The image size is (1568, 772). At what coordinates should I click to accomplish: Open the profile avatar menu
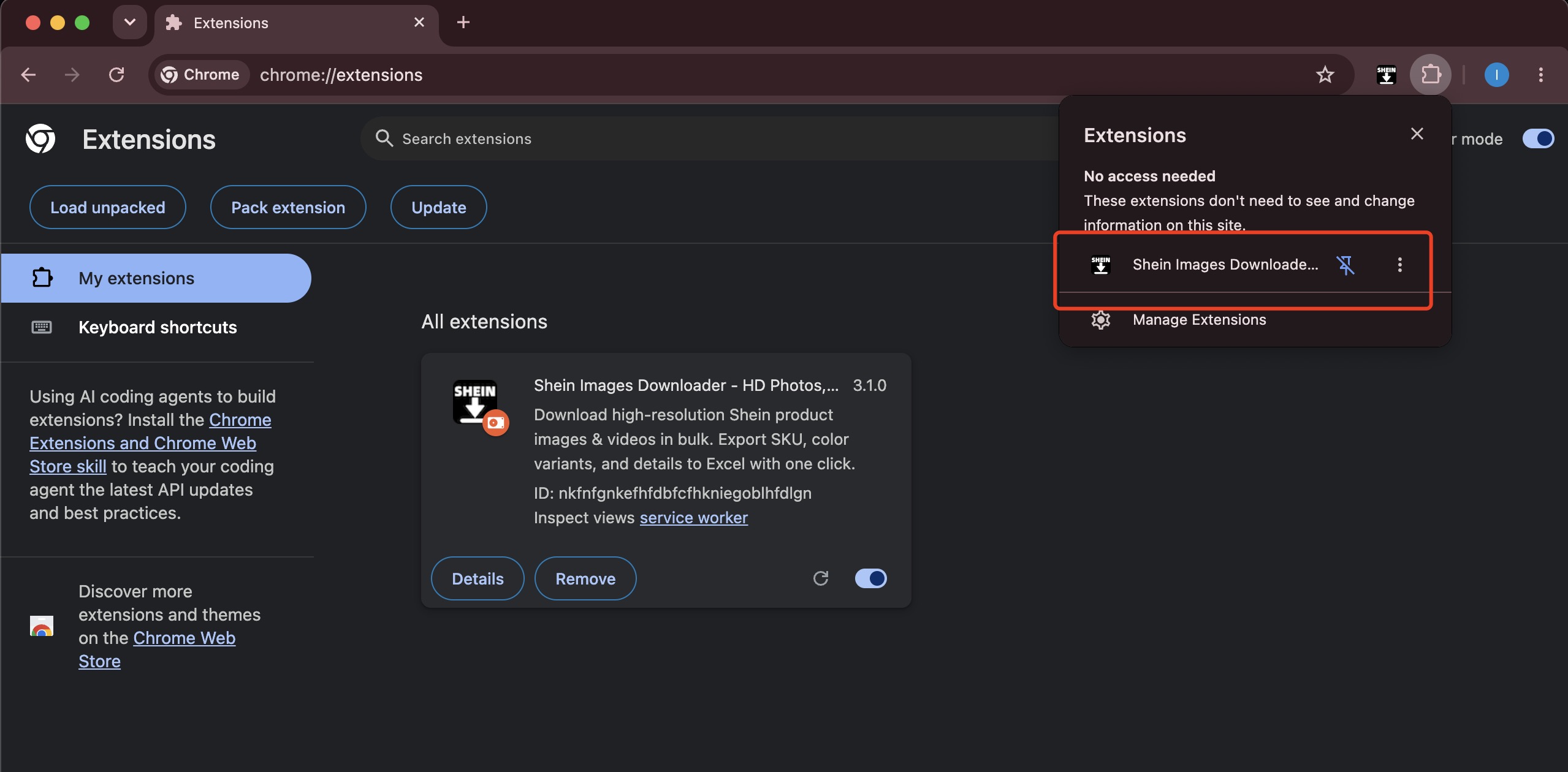1496,75
